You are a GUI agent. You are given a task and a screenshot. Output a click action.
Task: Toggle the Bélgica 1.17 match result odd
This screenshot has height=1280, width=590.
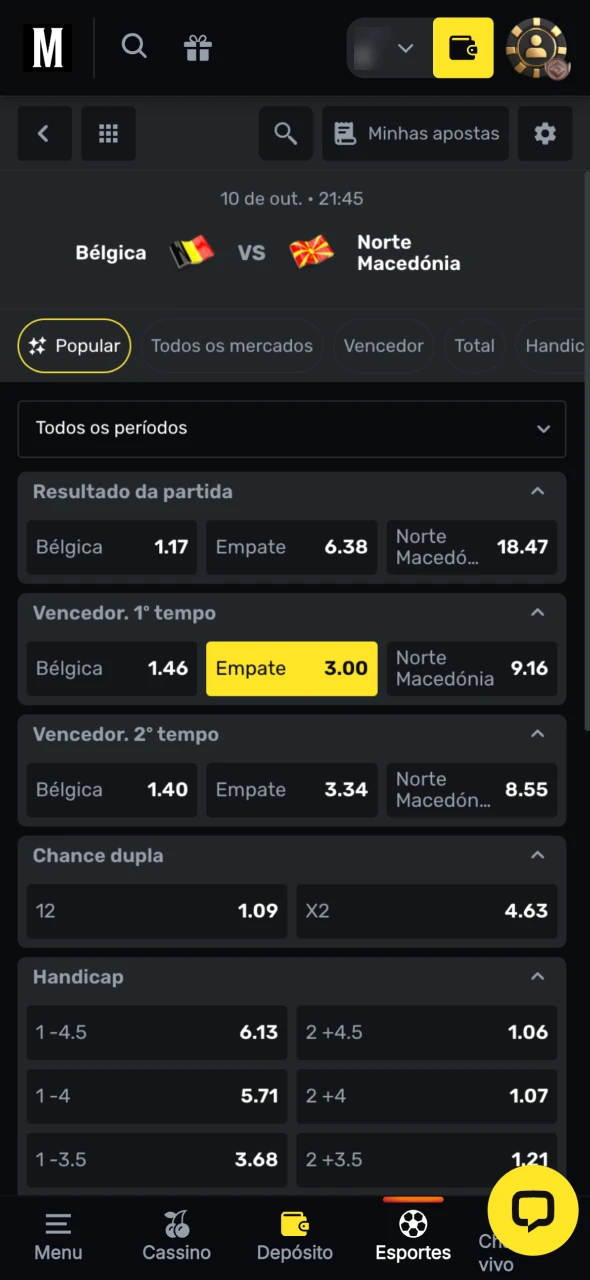tap(111, 547)
